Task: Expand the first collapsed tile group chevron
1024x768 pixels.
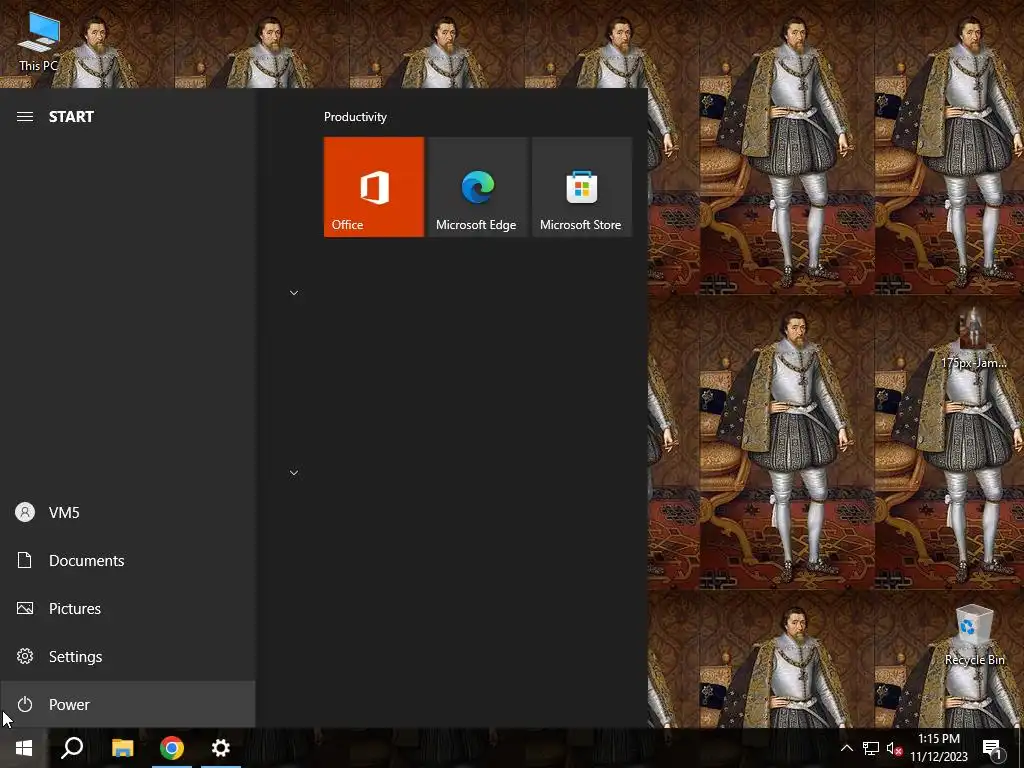Action: point(294,293)
